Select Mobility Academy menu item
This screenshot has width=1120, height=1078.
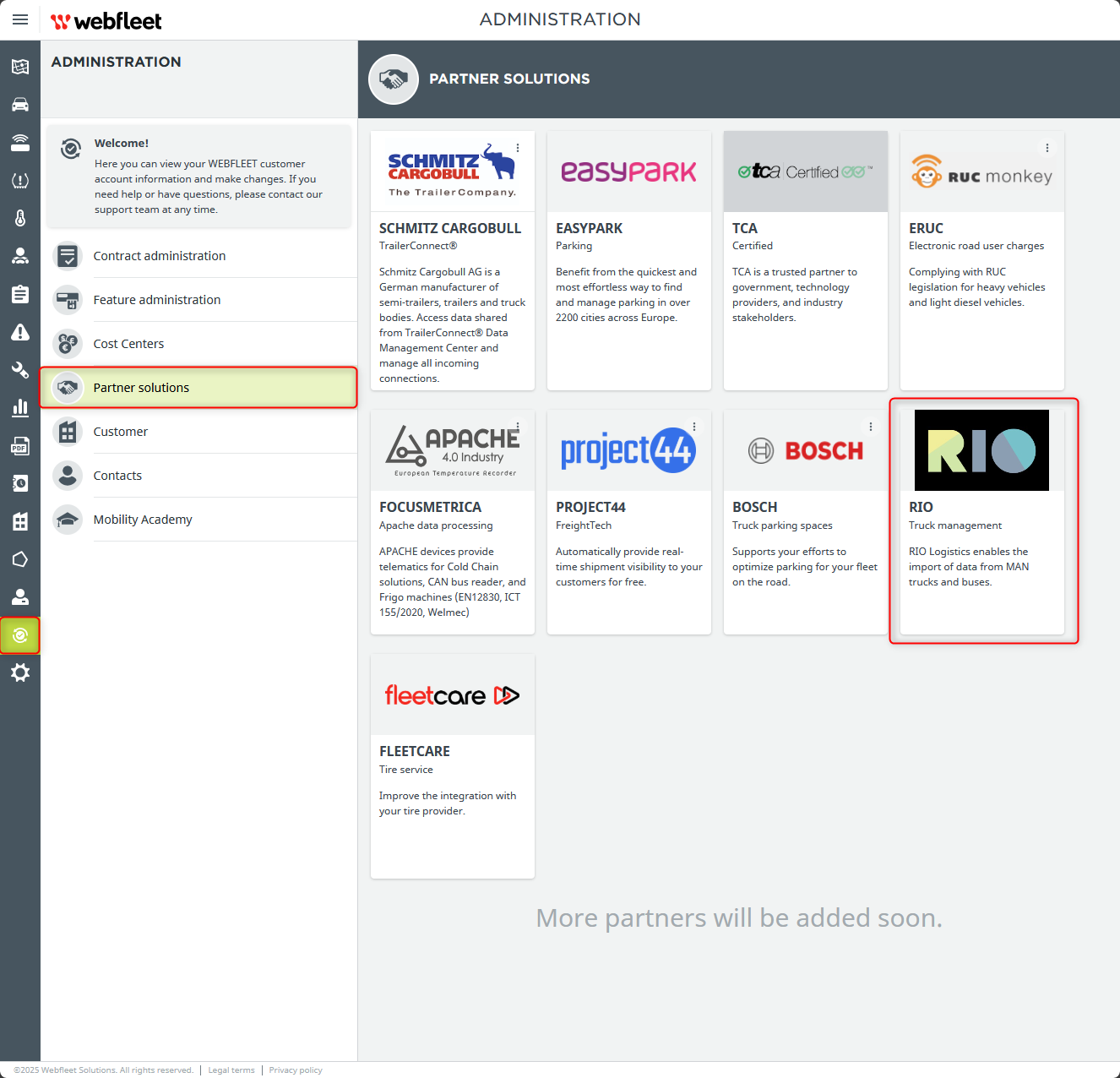(199, 520)
